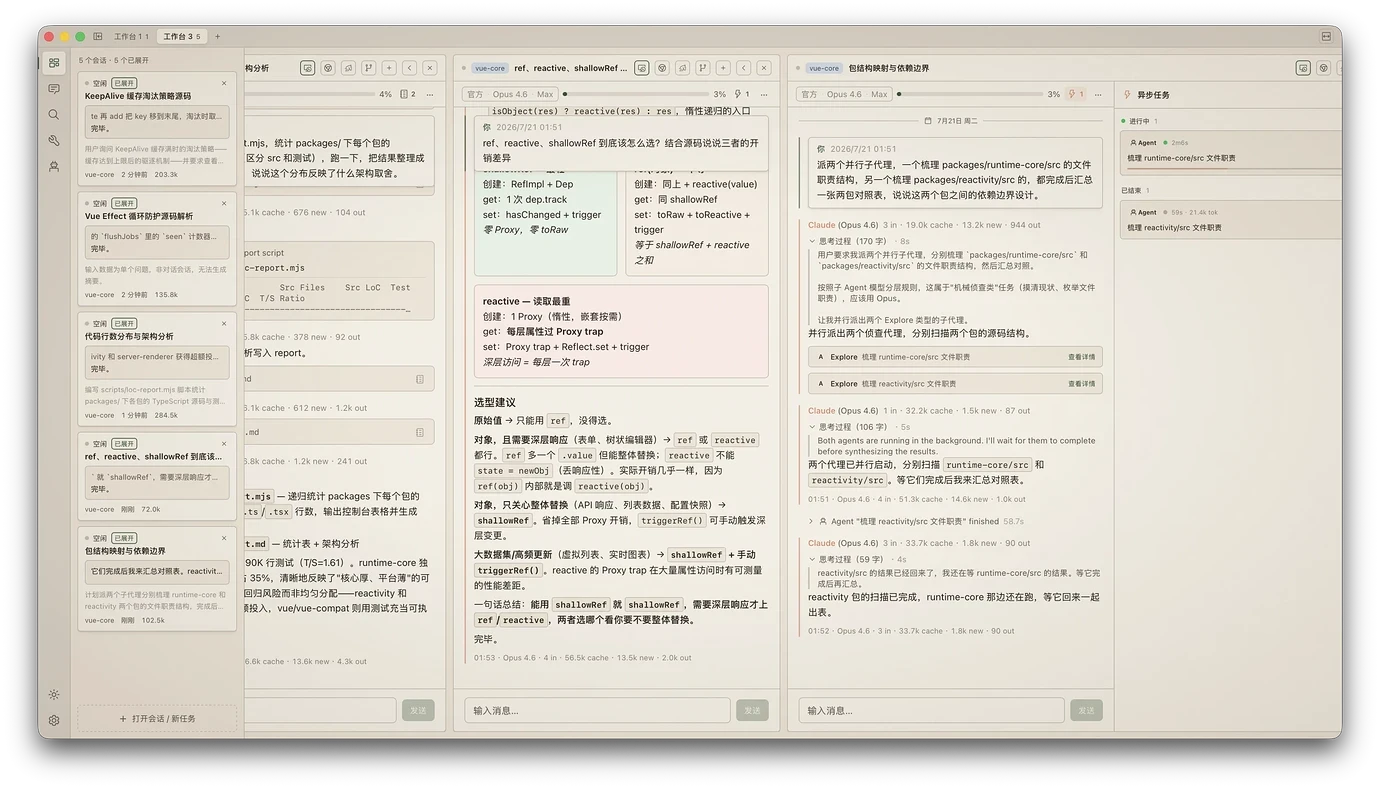This screenshot has height=788, width=1380.
Task: Switch to the 工作台 1 tab
Action: (x=131, y=36)
